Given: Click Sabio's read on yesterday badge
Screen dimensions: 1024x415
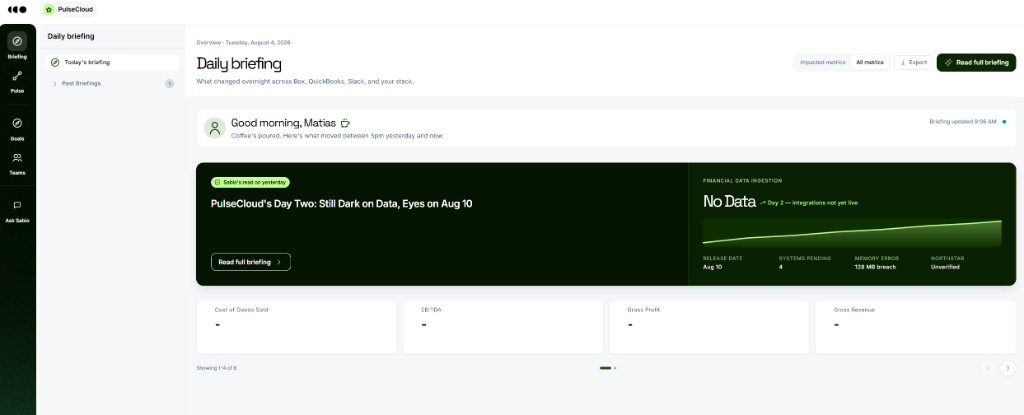Looking at the screenshot, I should (250, 183).
